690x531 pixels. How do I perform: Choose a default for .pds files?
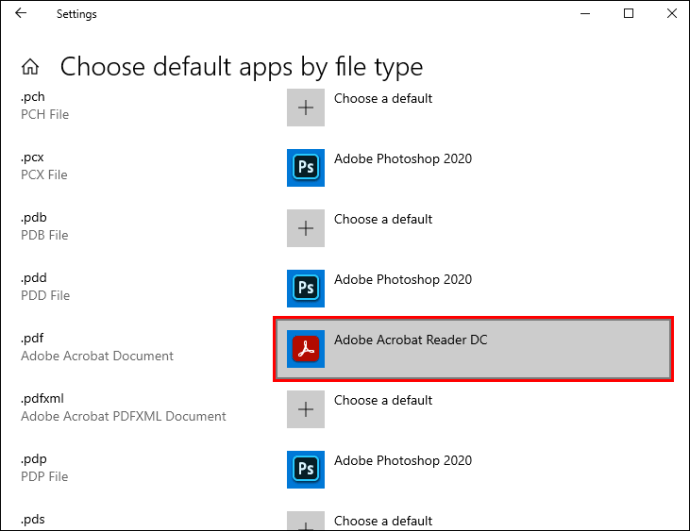tap(383, 521)
